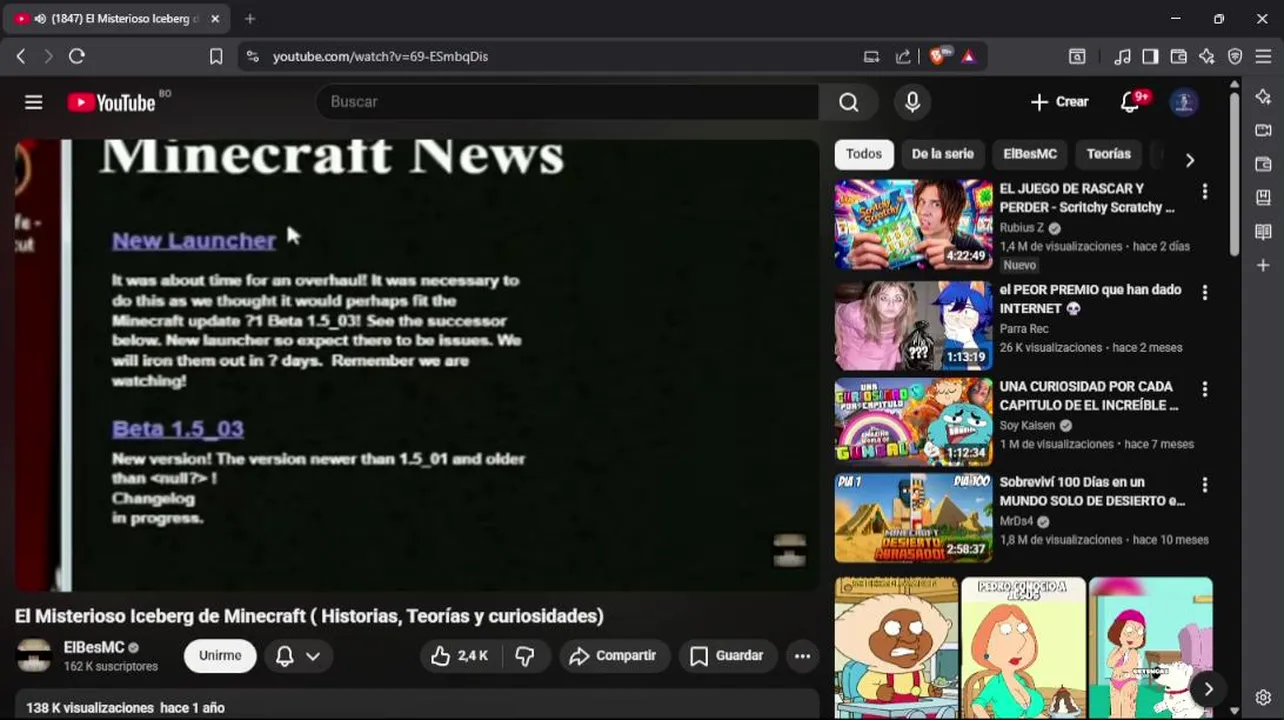Reload the page

coord(77,57)
